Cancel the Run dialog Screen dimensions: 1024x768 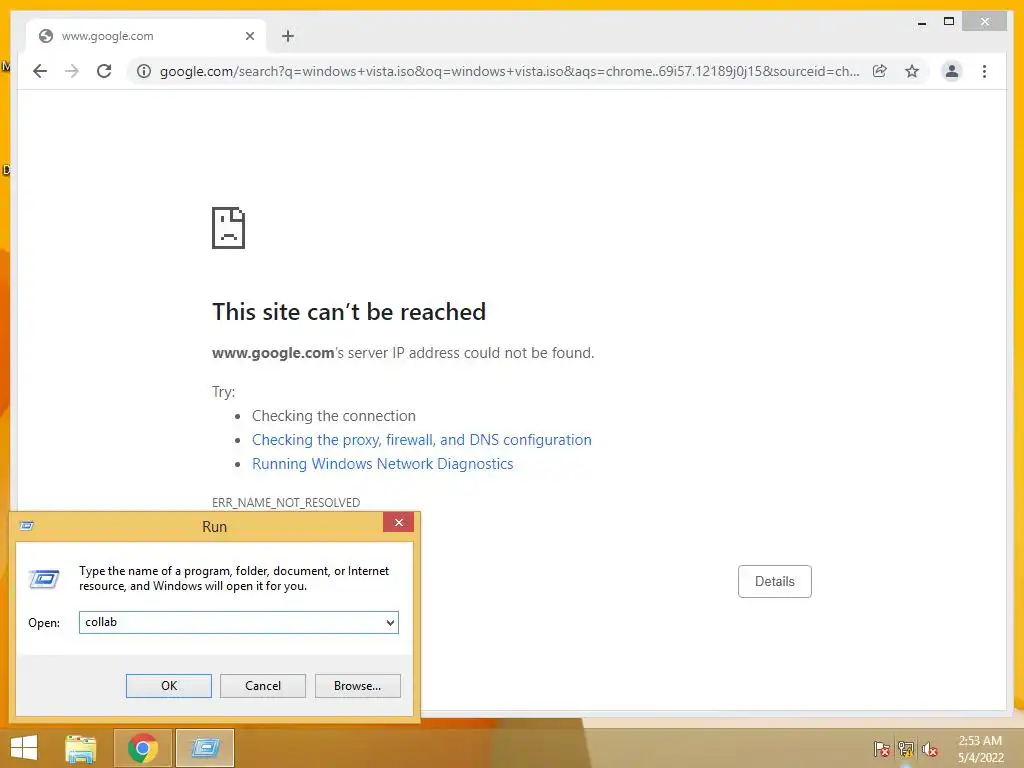263,686
